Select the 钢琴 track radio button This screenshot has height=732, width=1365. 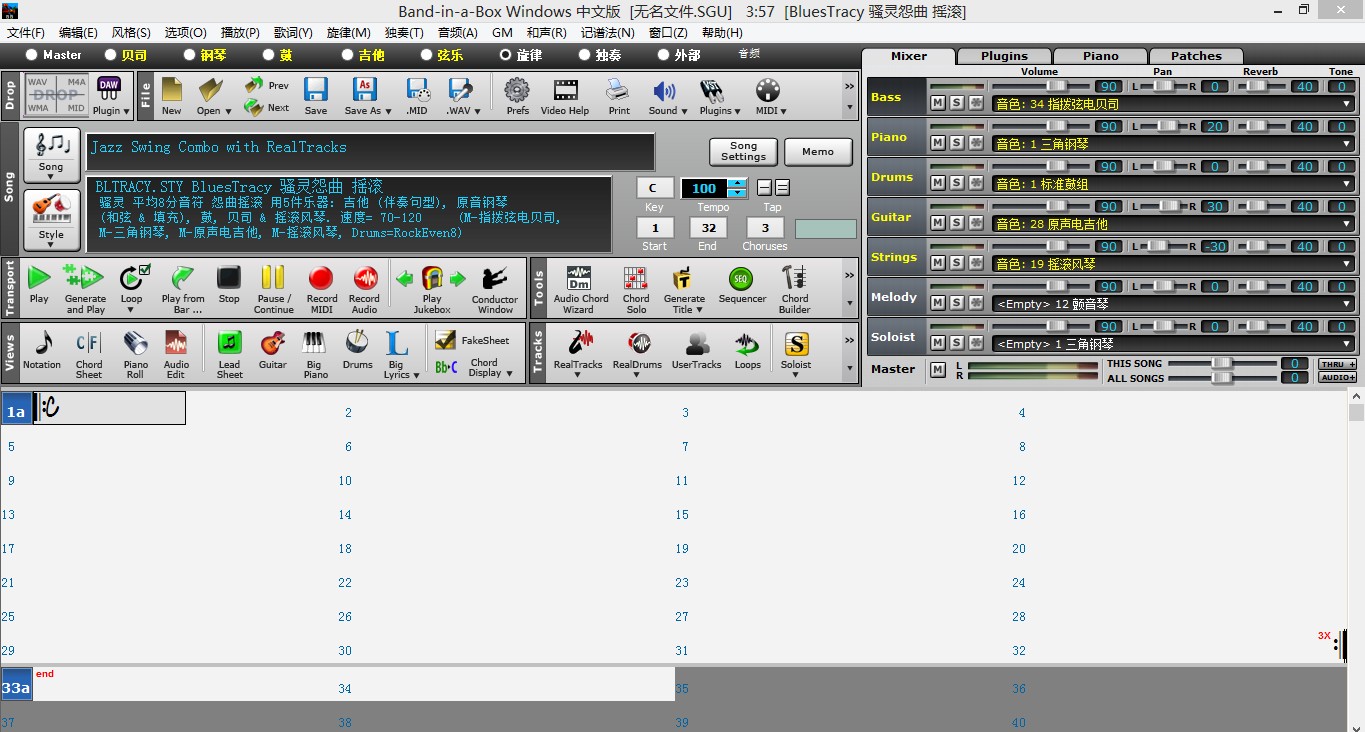pos(190,55)
